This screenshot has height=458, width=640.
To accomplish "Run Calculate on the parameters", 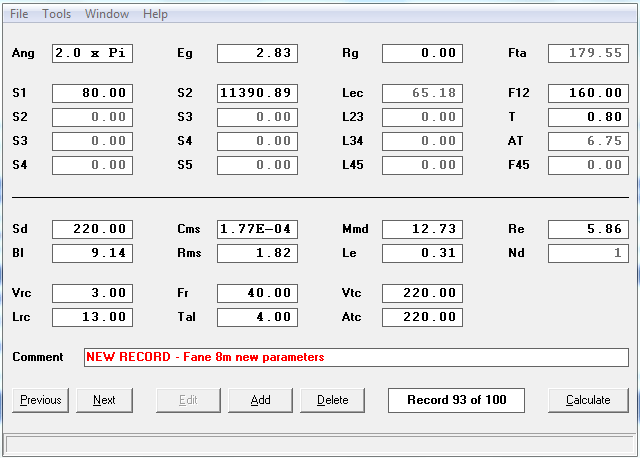I will pyautogui.click(x=588, y=400).
